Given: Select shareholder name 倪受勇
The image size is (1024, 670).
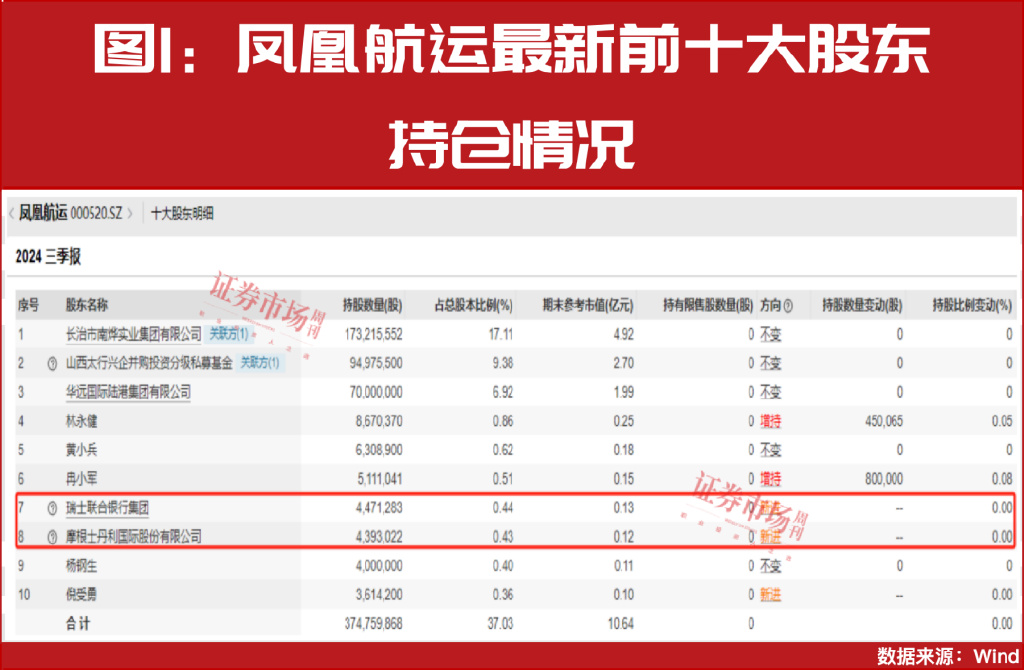Looking at the screenshot, I should click(81, 594).
